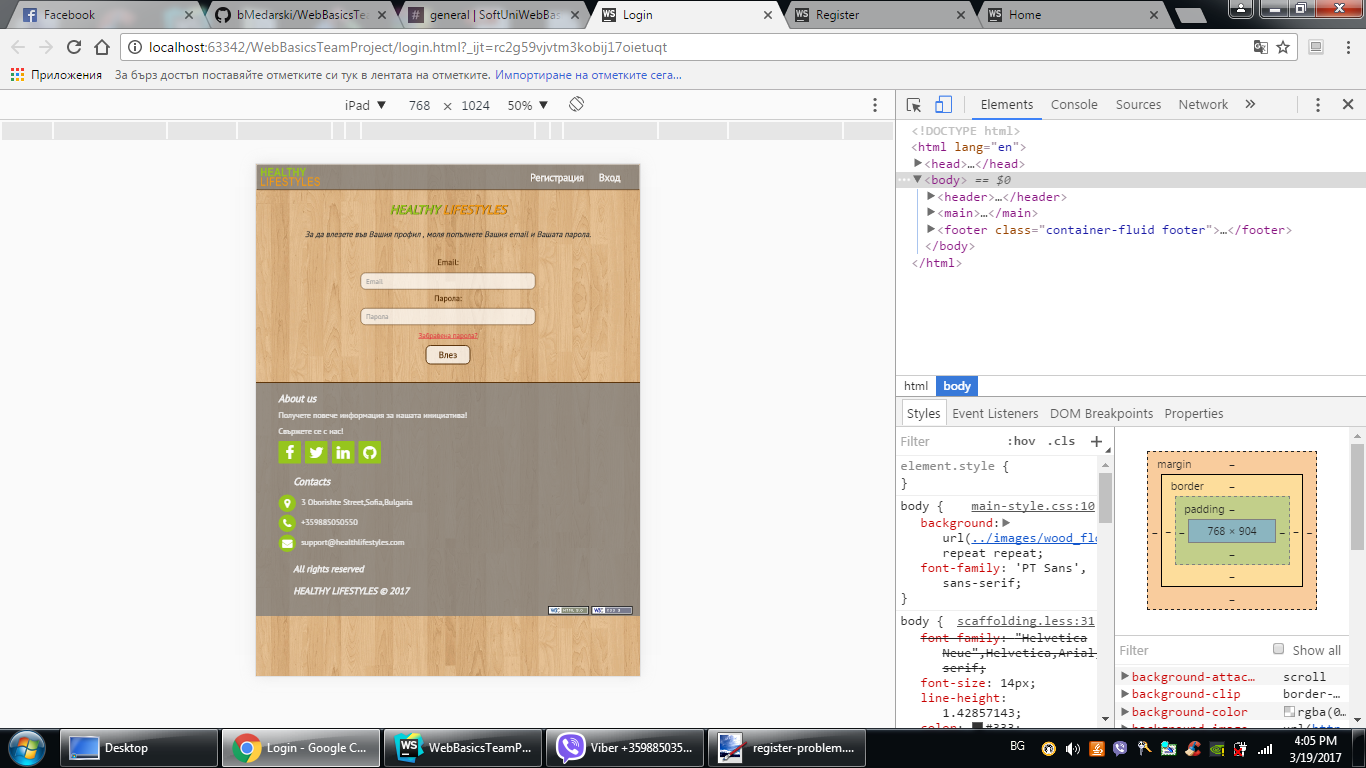Screen dimensions: 1366x768
Task: Expand the computed background-clip property
Action: (x=1125, y=694)
